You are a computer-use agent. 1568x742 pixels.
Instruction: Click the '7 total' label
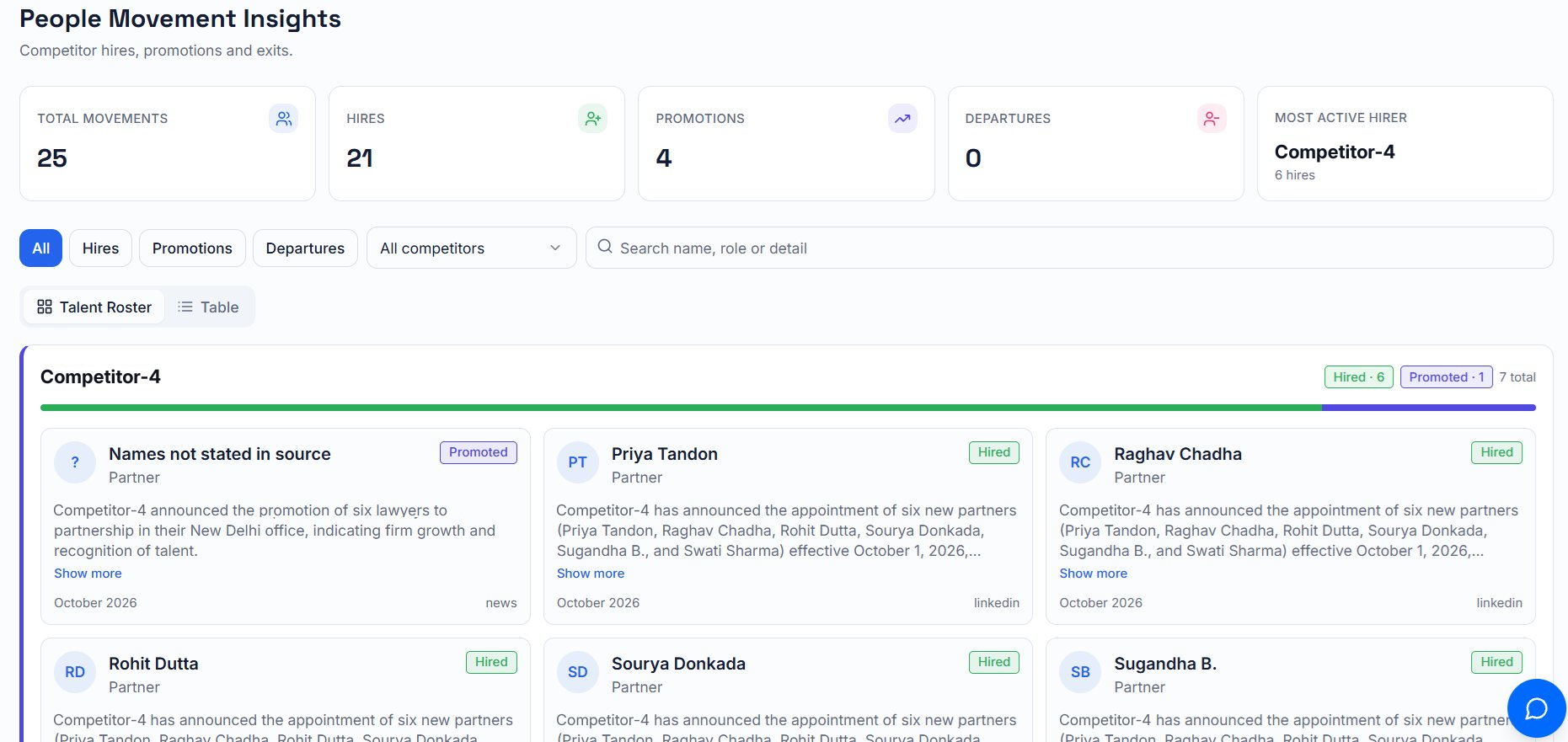pos(1517,377)
